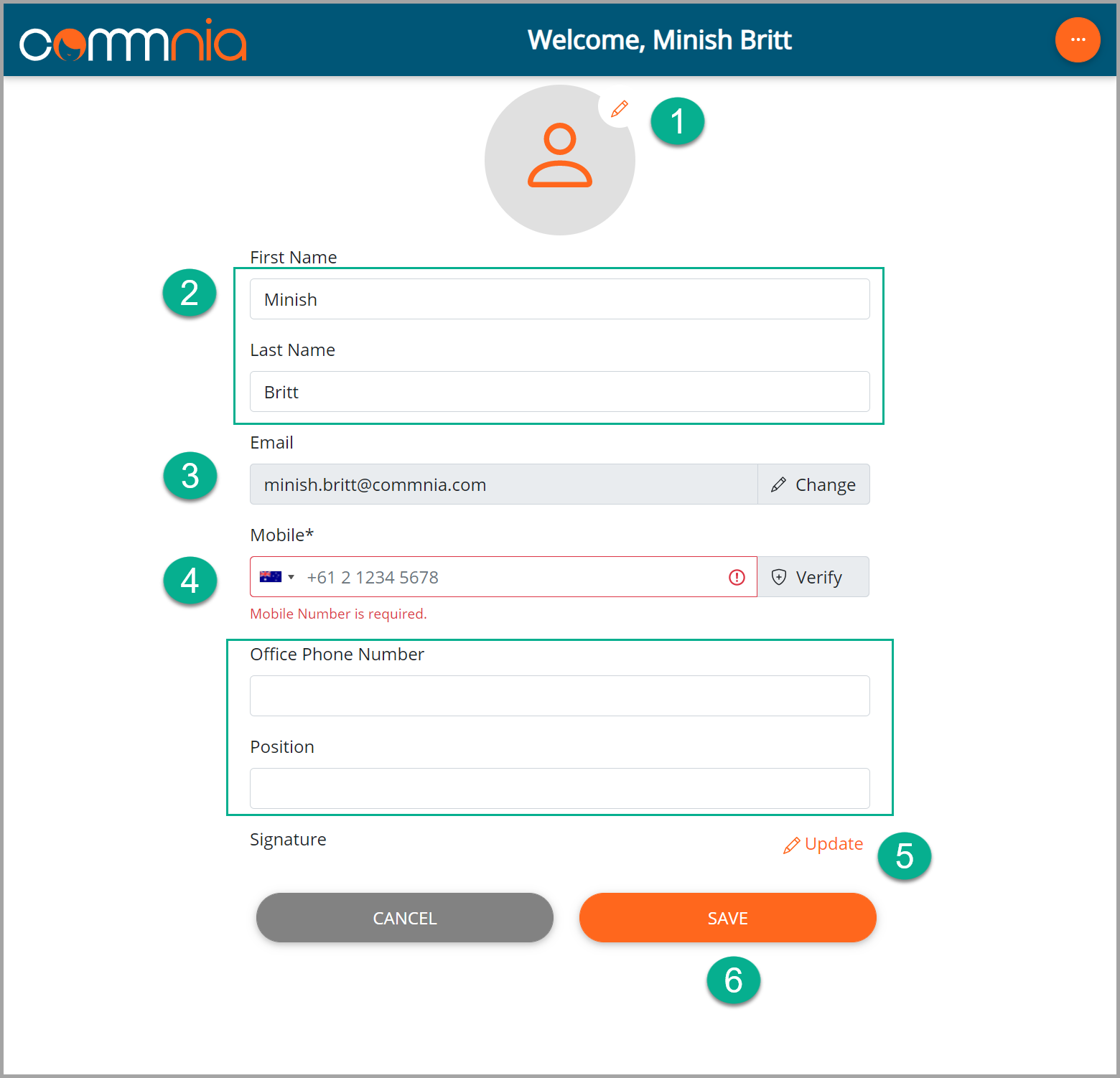Click the disabled email address field
This screenshot has width=1120, height=1078.
(503, 484)
